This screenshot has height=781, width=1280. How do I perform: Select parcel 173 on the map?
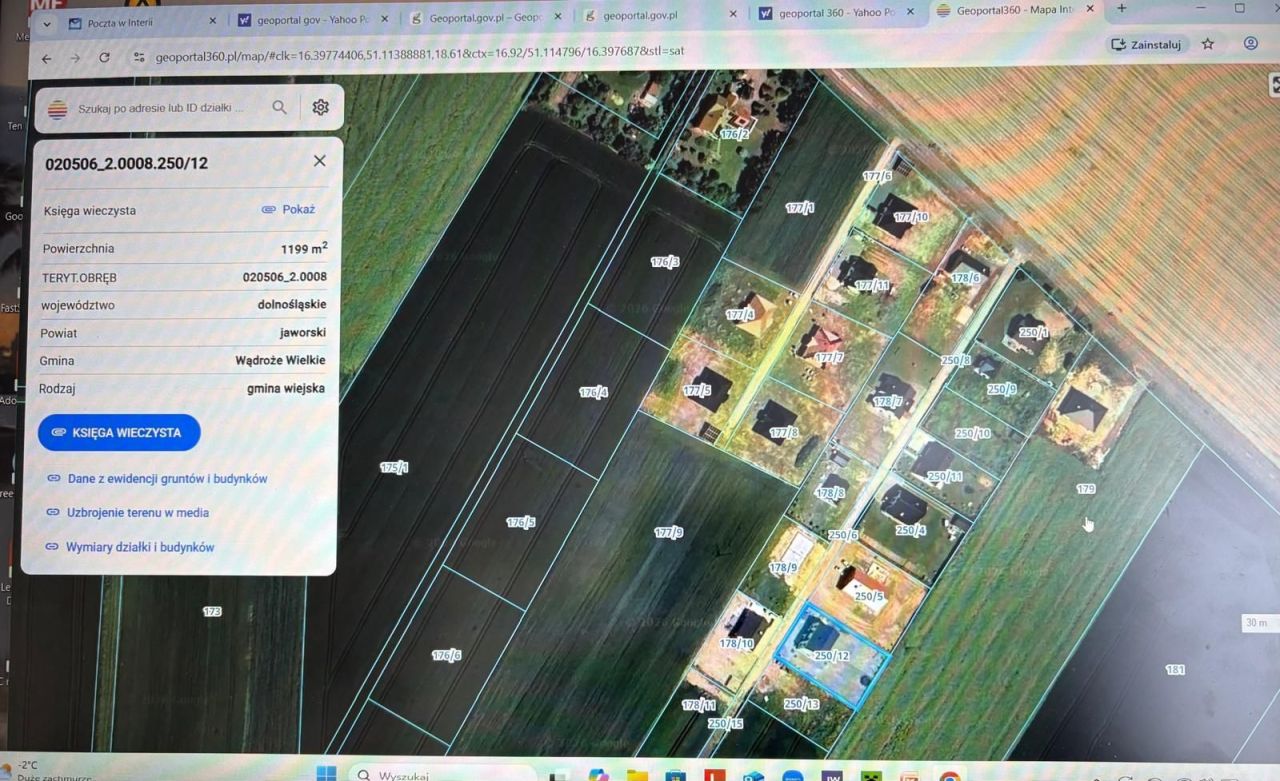click(212, 611)
